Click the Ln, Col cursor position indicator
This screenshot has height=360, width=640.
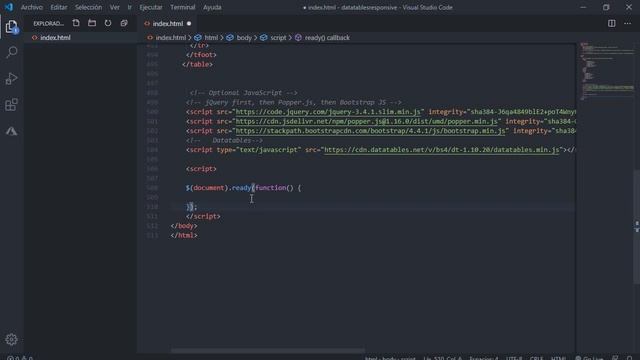pyautogui.click(x=442, y=358)
